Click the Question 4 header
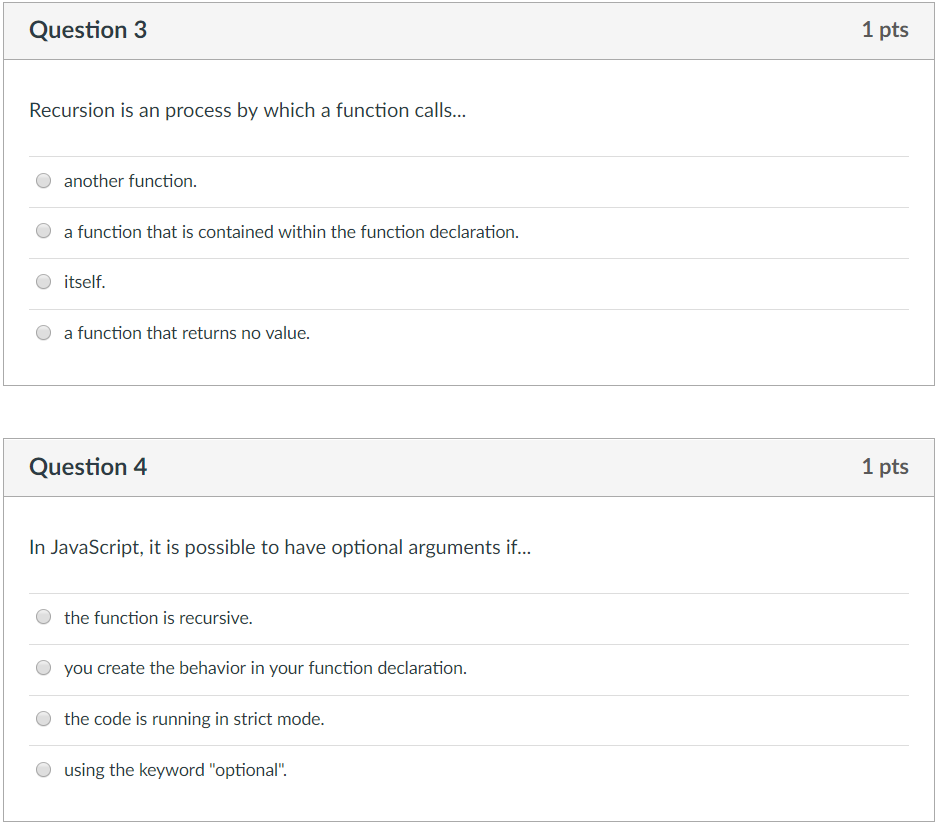 coord(88,466)
